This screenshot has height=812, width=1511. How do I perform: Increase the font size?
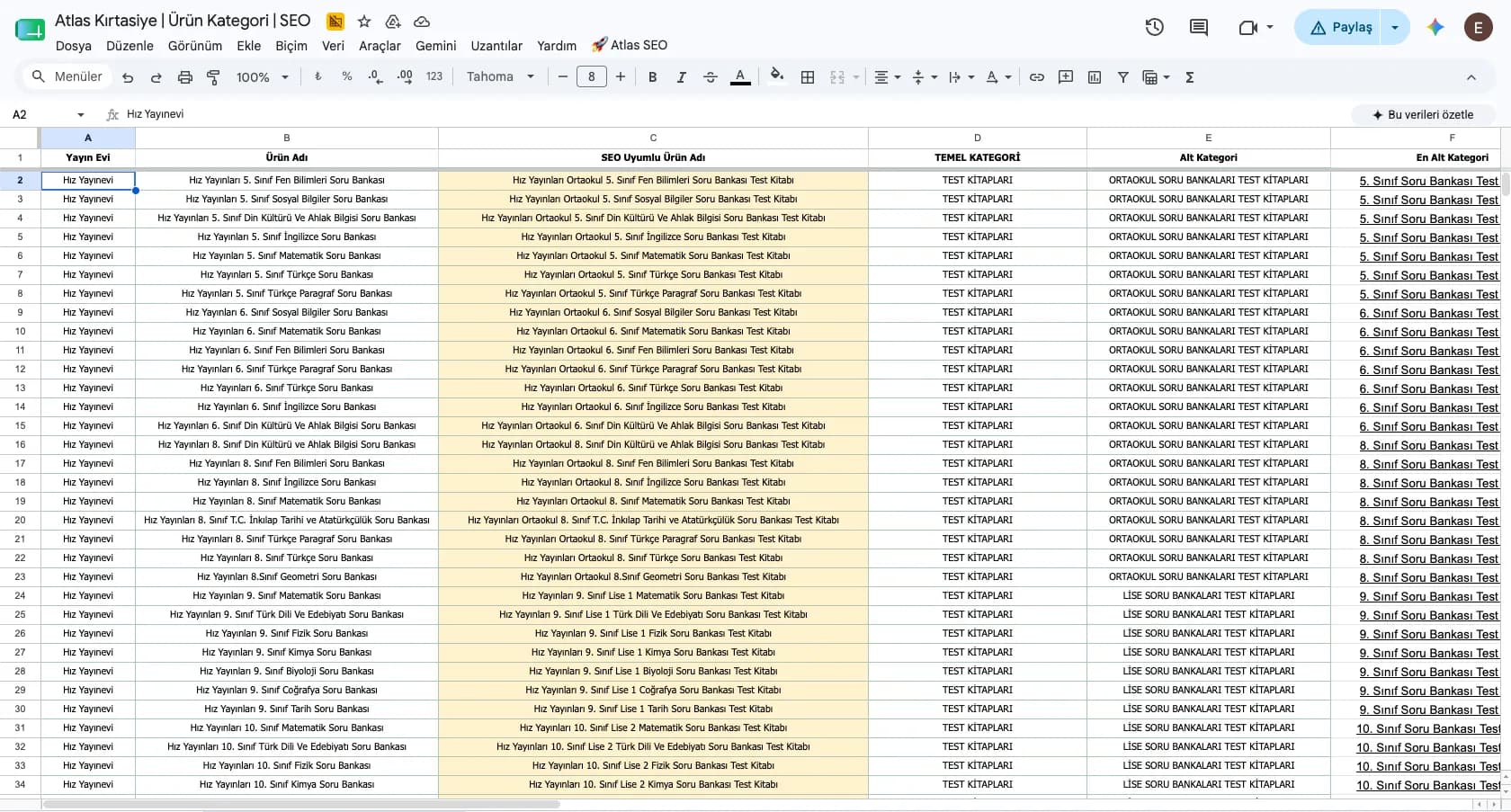point(621,77)
